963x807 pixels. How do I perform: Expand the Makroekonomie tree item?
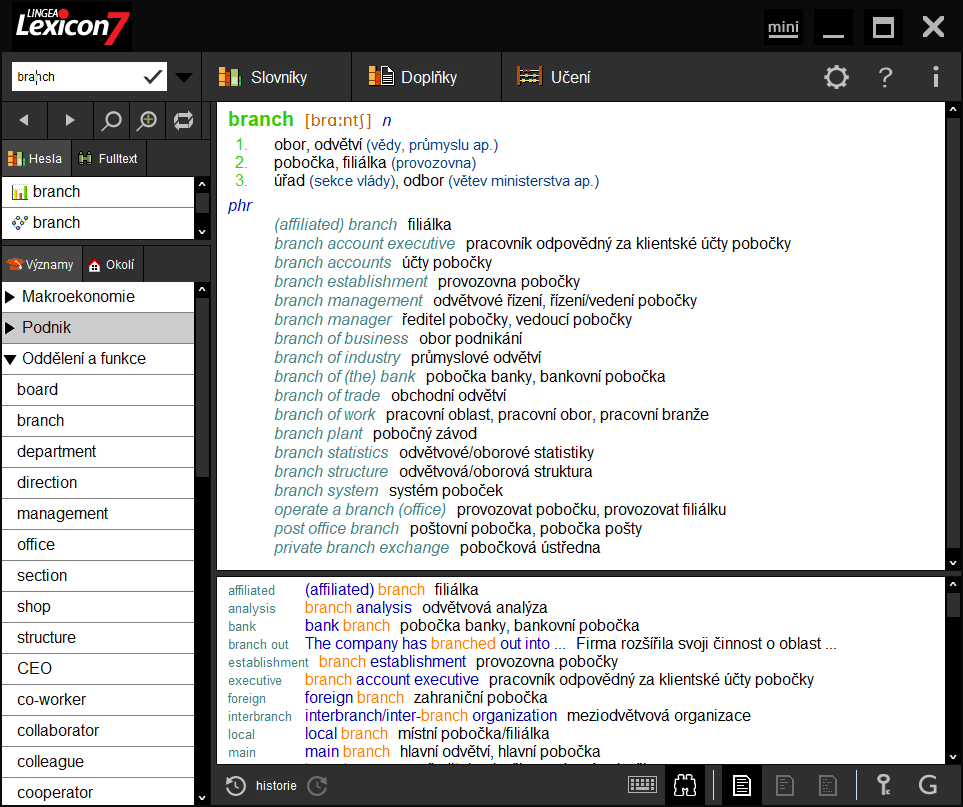(x=13, y=296)
